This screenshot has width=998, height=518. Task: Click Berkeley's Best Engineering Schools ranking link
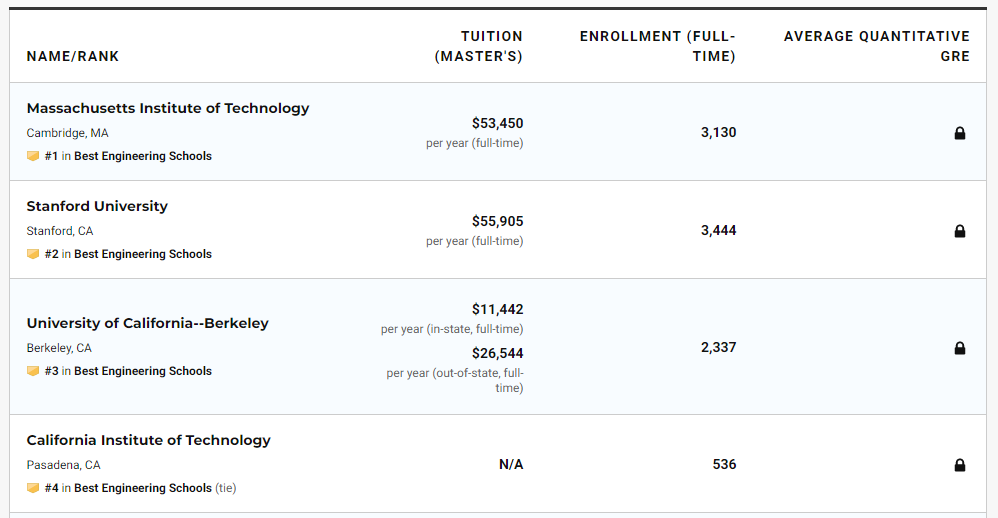(142, 371)
